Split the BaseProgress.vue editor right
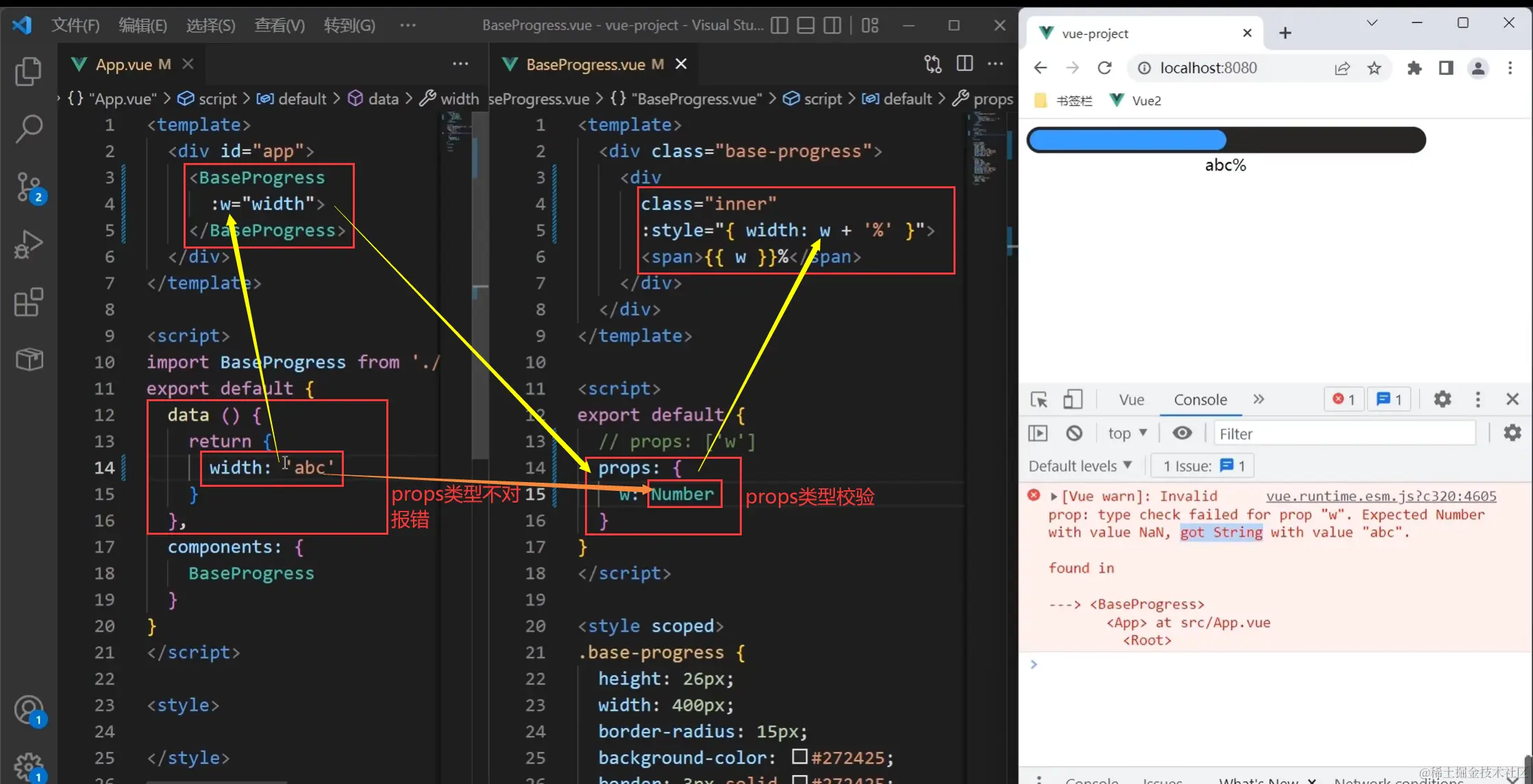1533x784 pixels. point(964,64)
